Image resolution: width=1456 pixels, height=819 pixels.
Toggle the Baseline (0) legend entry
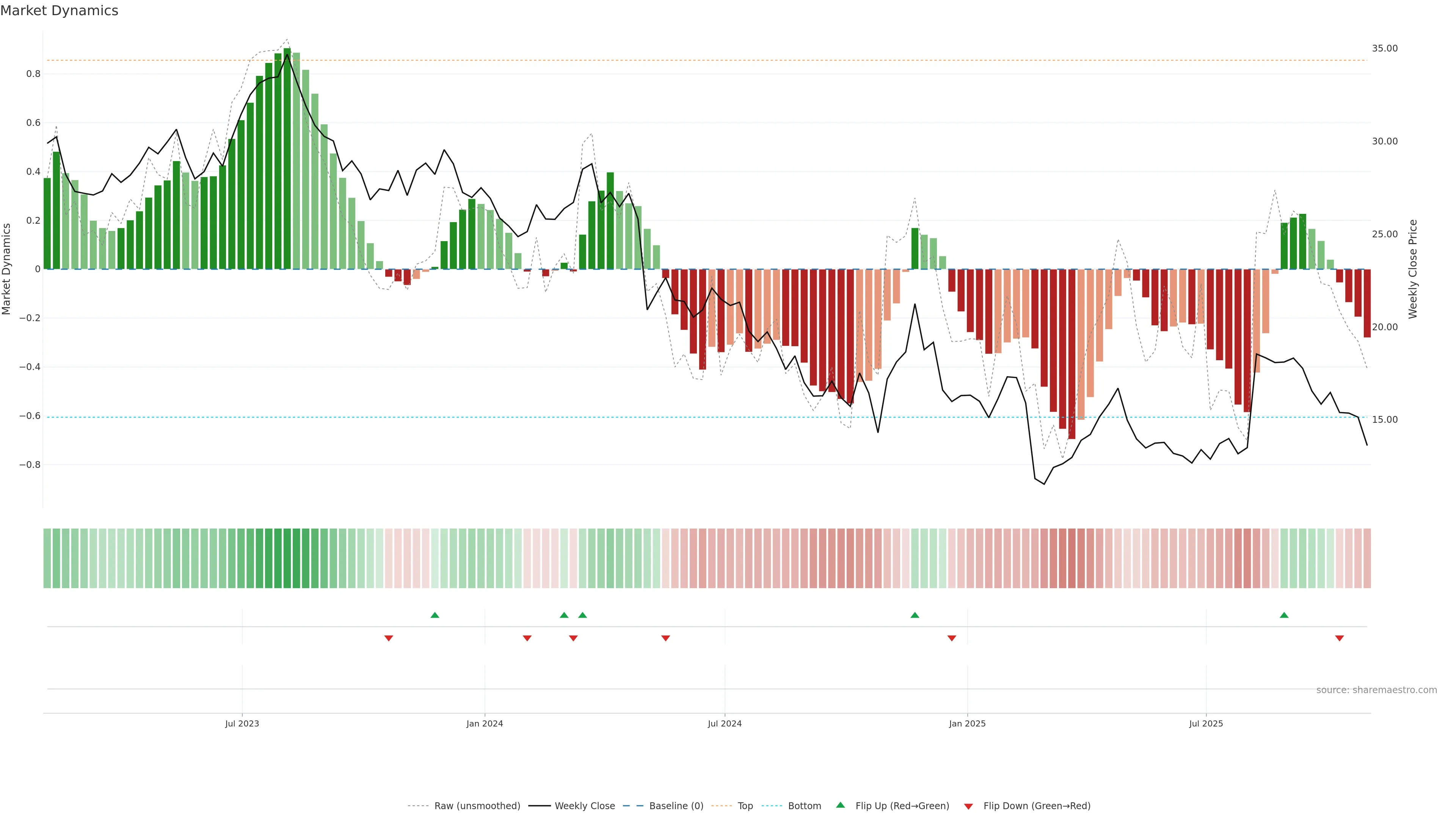[676, 806]
